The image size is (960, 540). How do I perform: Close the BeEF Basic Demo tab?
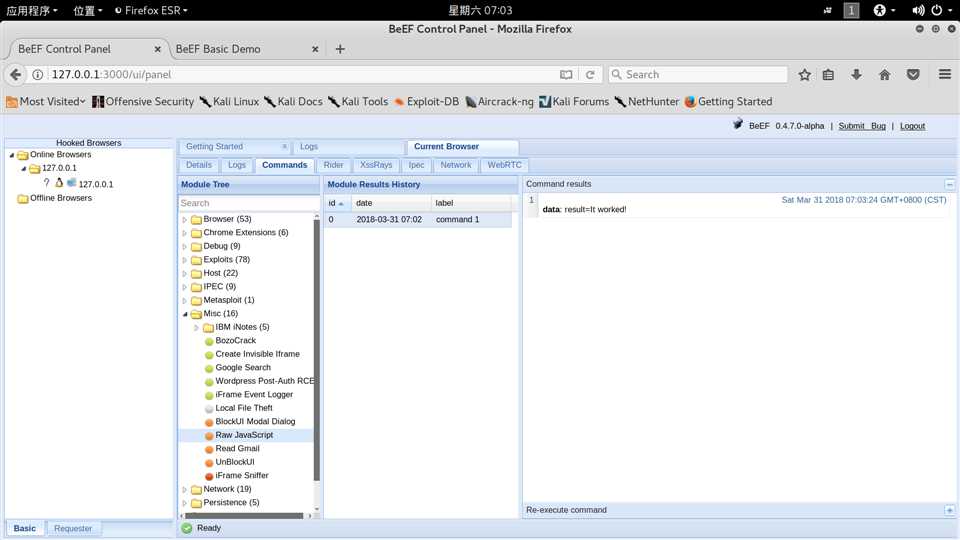(x=315, y=49)
